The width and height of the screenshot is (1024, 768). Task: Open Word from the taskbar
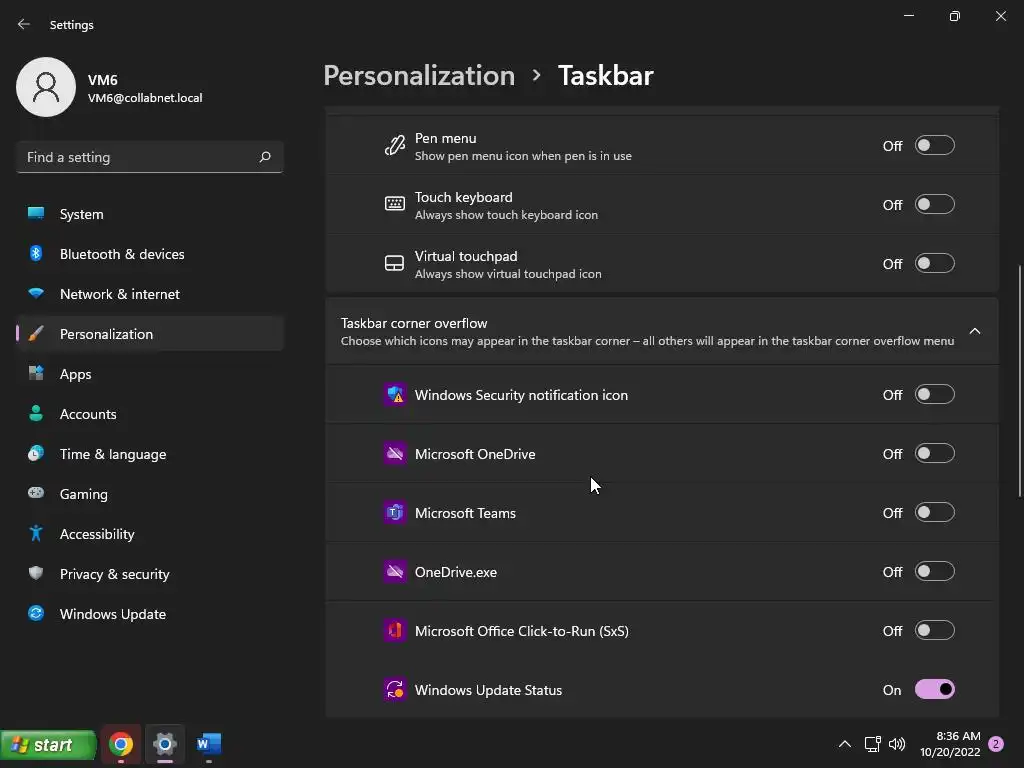[x=208, y=744]
